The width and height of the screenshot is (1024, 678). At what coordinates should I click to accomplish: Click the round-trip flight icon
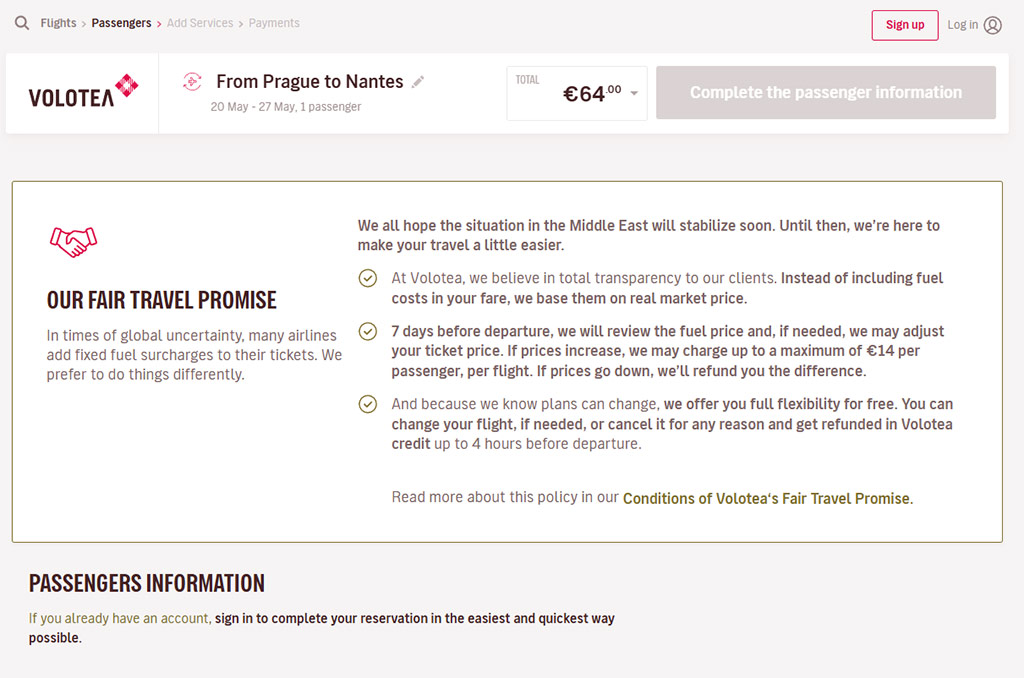click(192, 82)
